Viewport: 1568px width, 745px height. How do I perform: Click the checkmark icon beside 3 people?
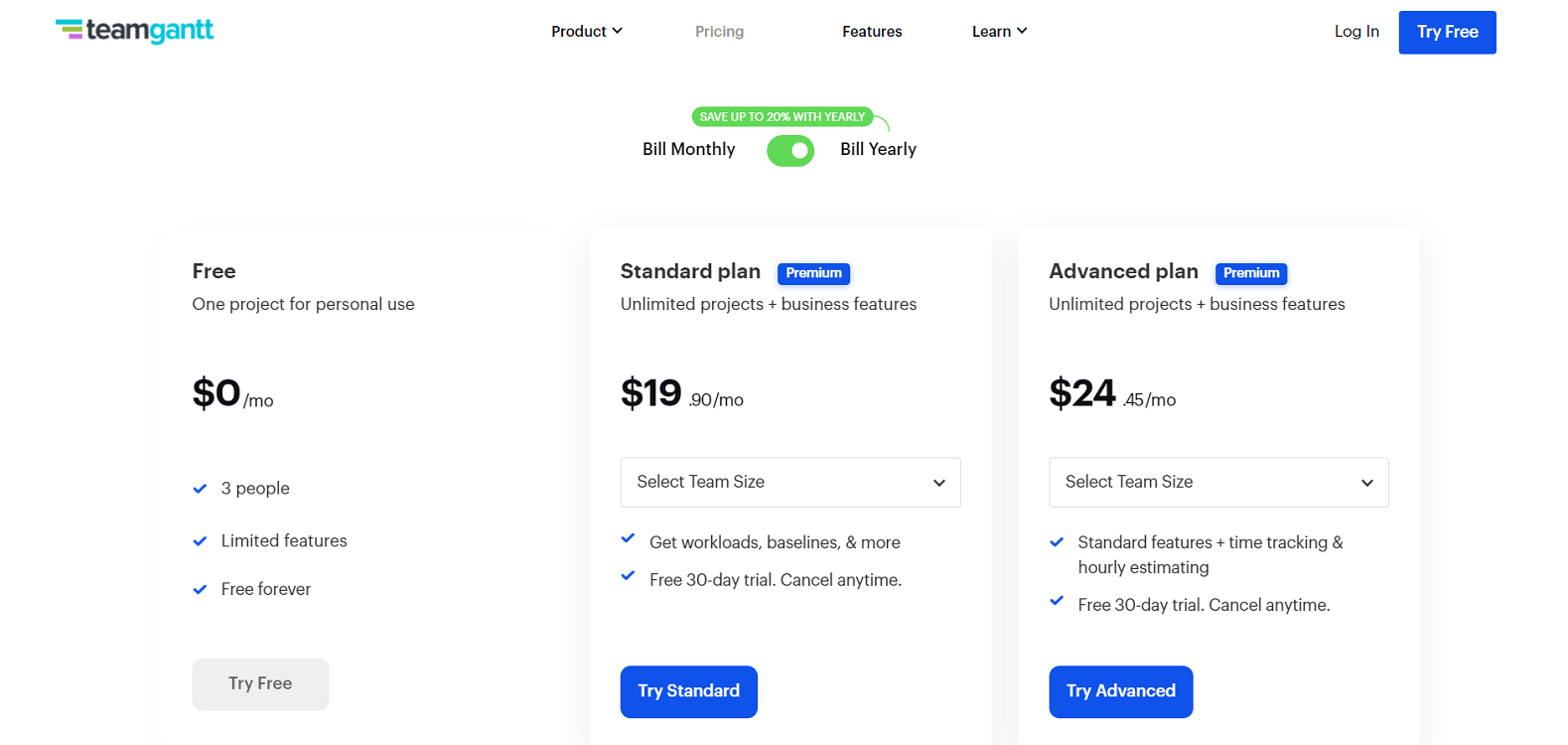[x=200, y=489]
